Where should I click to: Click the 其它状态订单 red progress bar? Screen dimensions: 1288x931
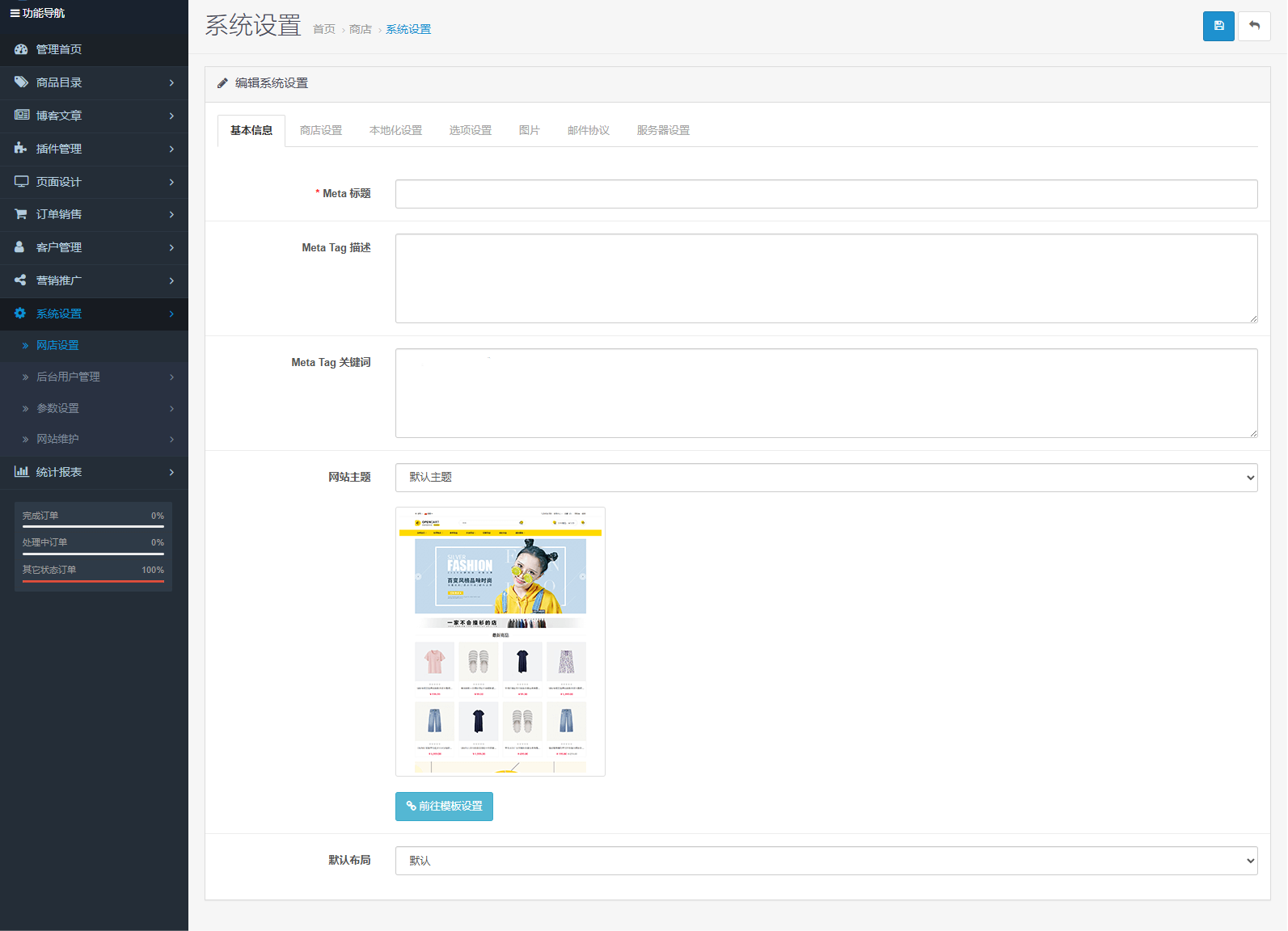(x=93, y=581)
